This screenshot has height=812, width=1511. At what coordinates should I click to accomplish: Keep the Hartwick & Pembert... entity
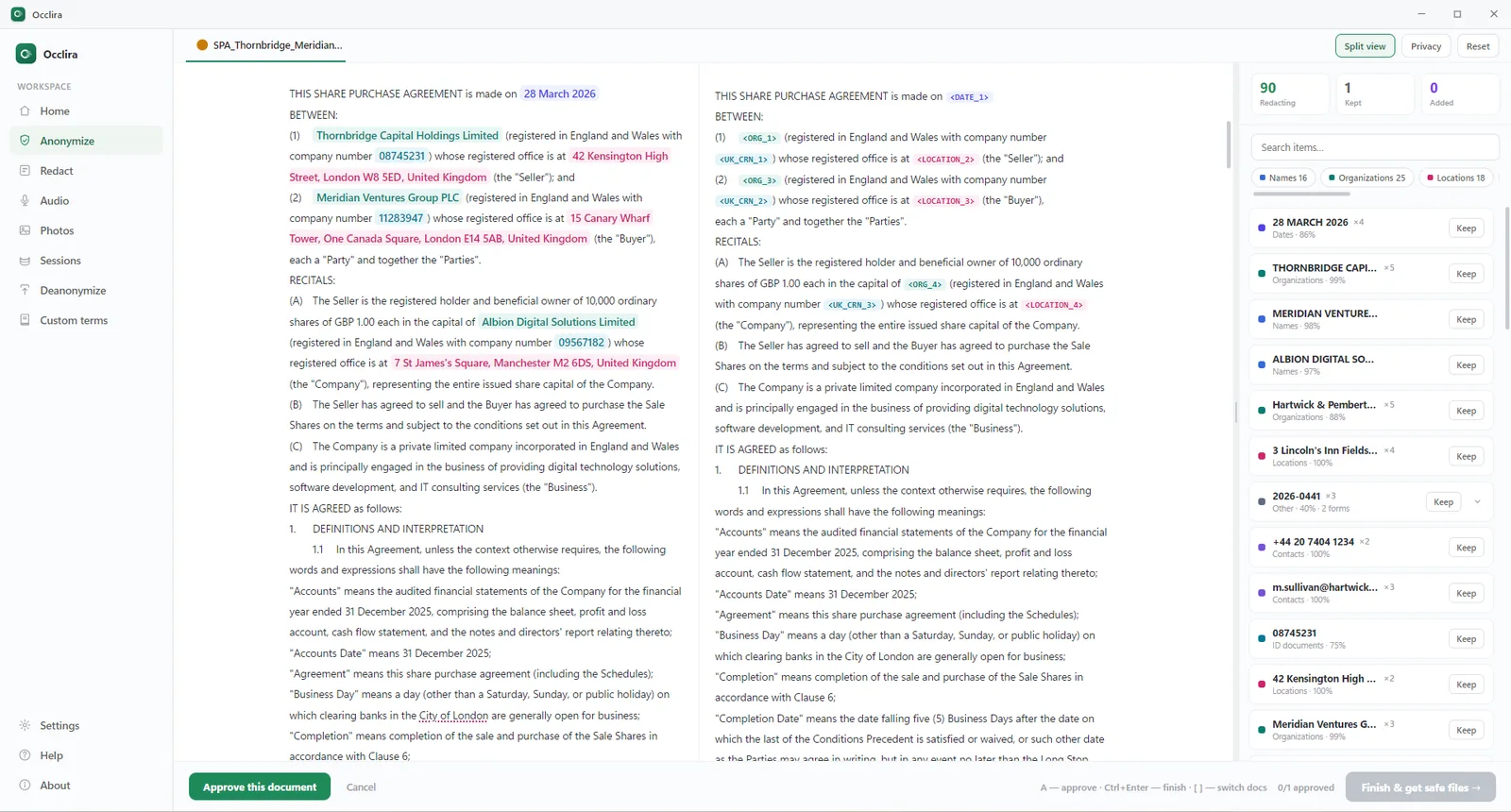point(1466,411)
